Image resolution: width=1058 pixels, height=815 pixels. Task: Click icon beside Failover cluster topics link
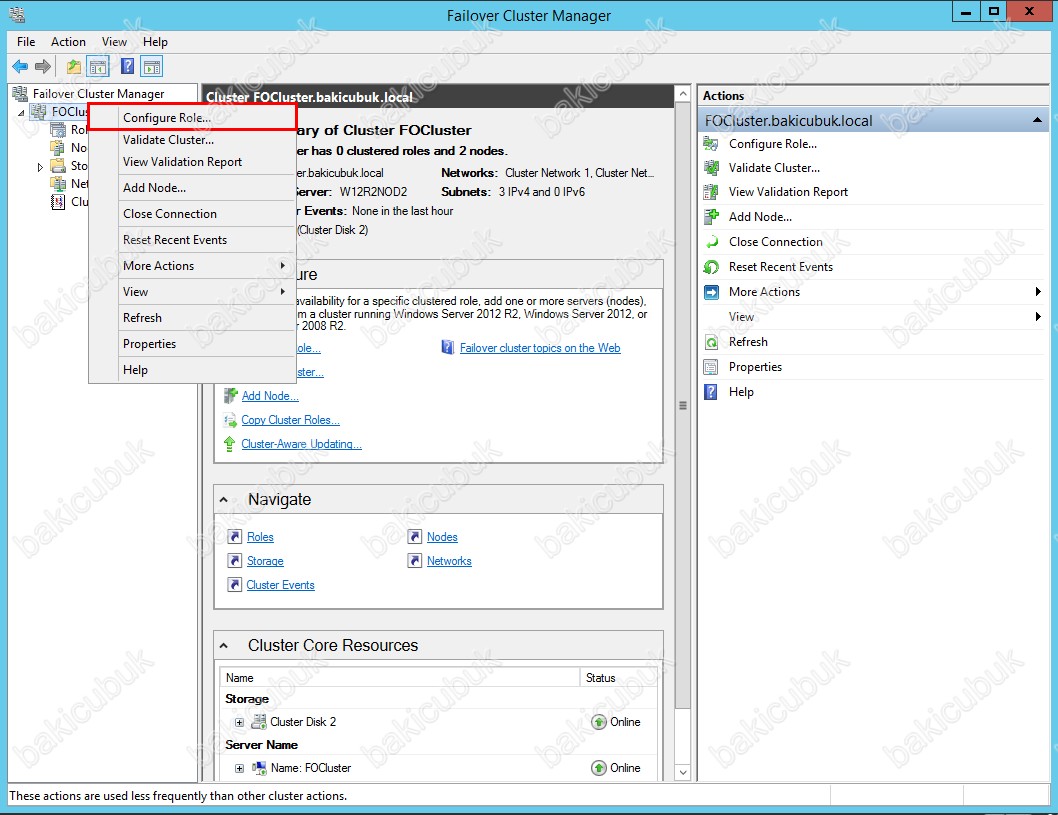point(447,347)
